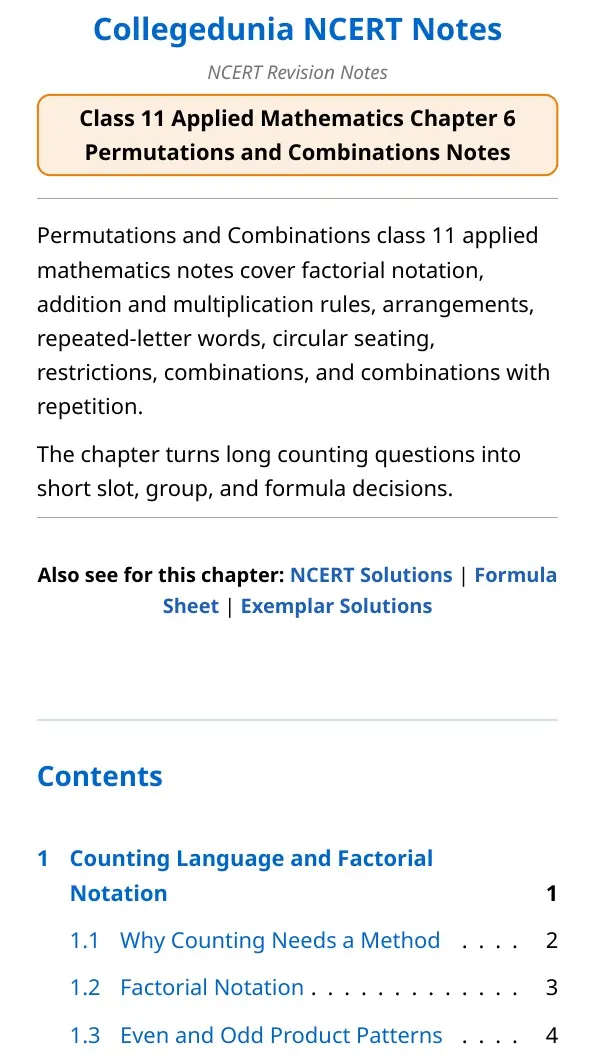
Task: Jump to section 1.3 Even and Odd Product Patterns
Action: (281, 1035)
